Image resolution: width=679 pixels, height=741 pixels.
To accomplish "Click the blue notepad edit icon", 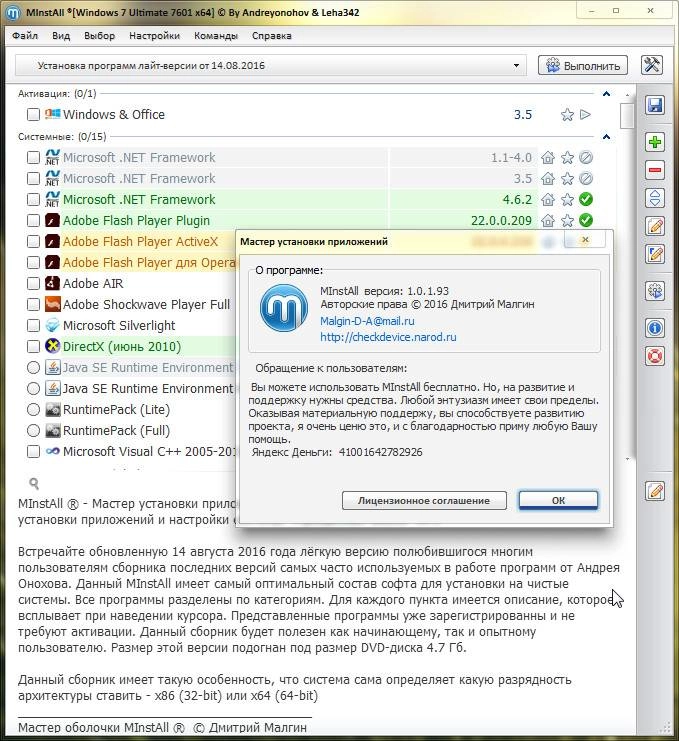I will [x=655, y=254].
